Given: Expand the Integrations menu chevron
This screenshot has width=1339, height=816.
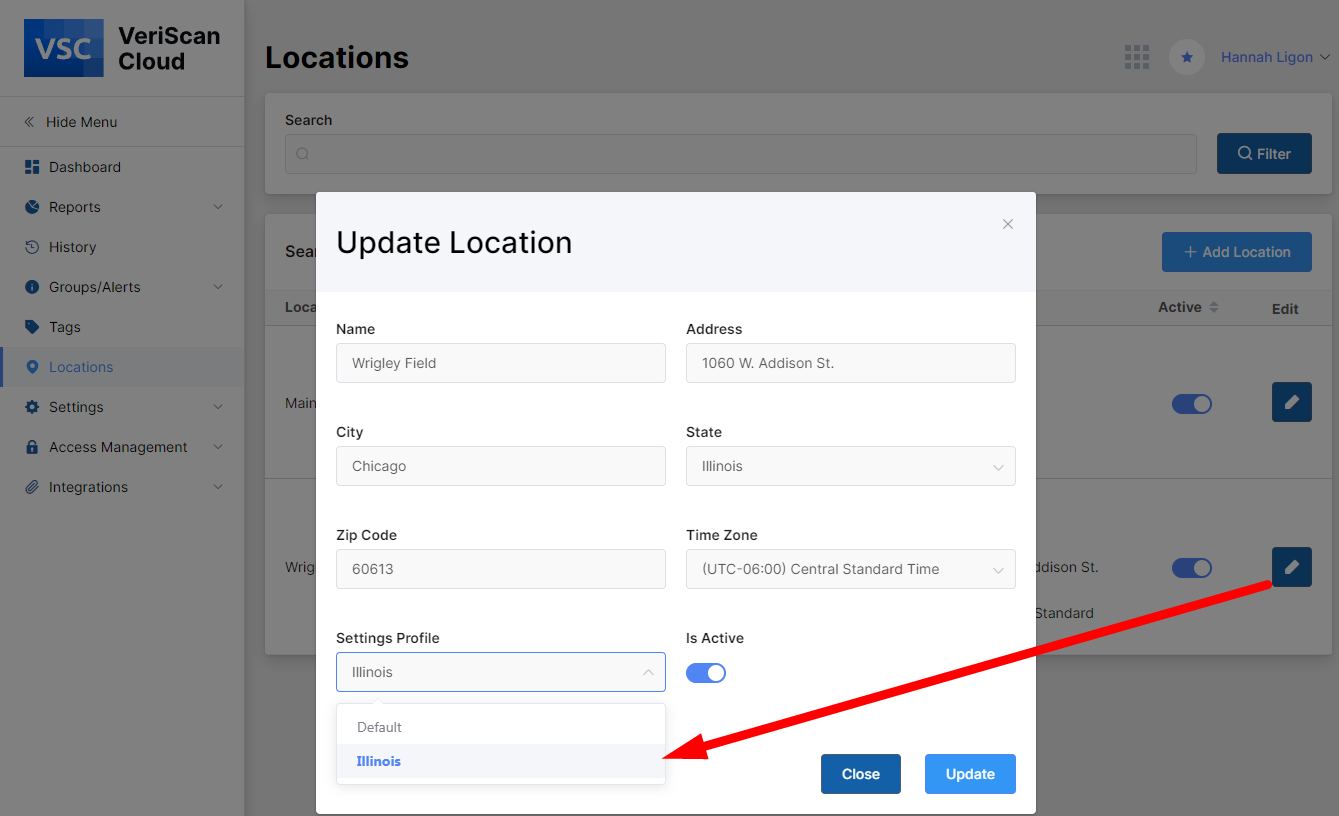Looking at the screenshot, I should pyautogui.click(x=218, y=487).
